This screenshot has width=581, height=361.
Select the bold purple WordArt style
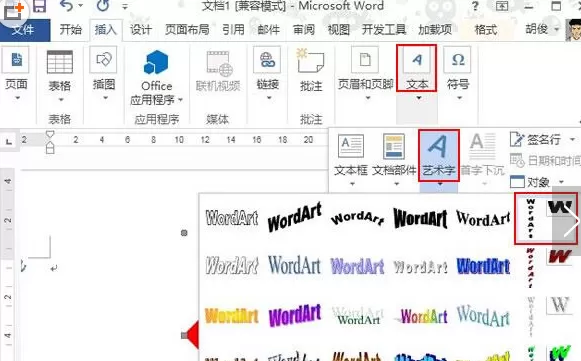[295, 315]
